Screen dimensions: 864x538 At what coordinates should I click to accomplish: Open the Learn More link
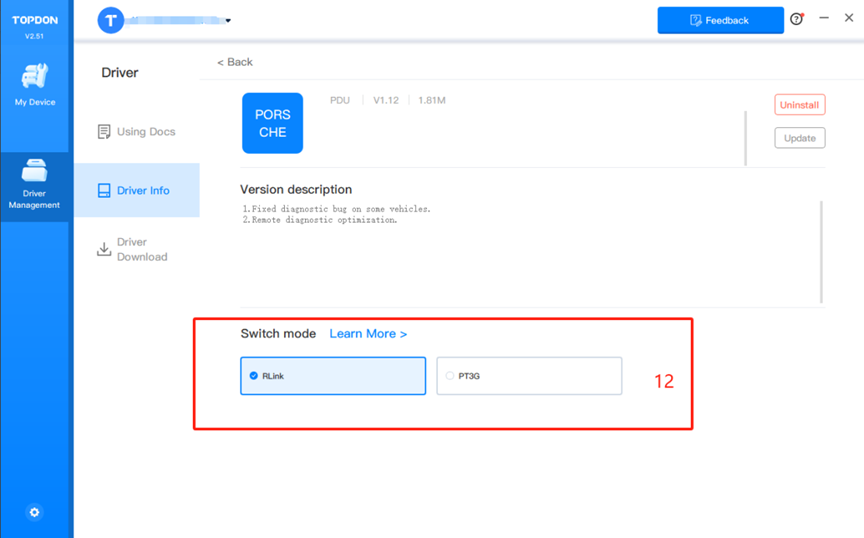(x=368, y=333)
